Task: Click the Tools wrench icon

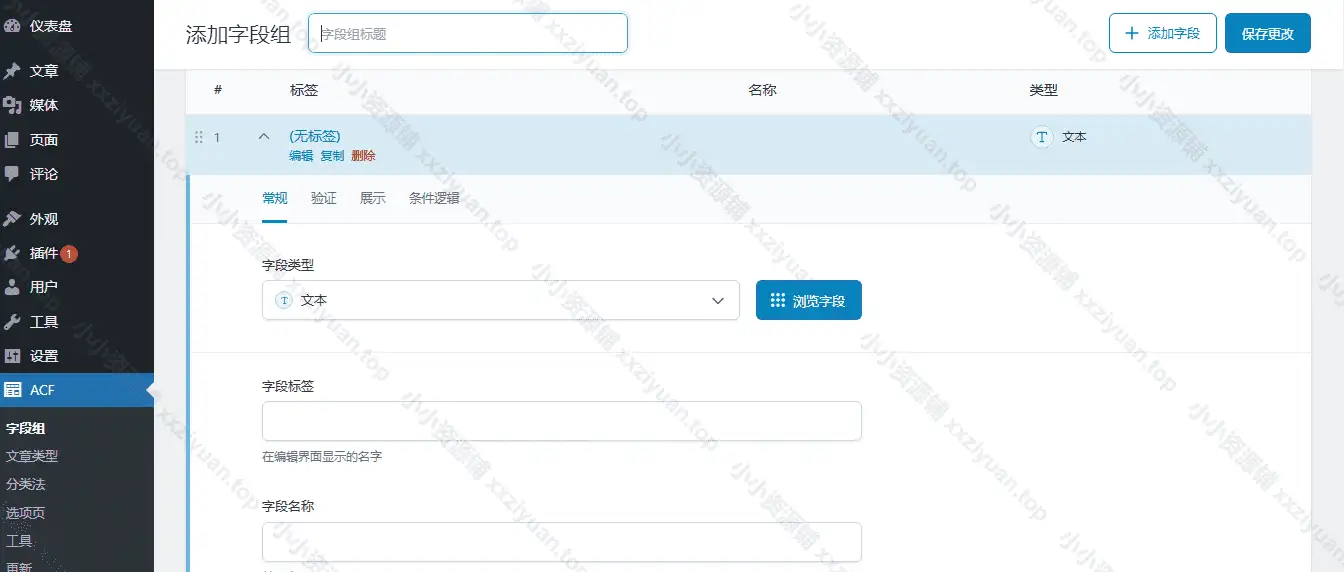Action: (x=12, y=322)
